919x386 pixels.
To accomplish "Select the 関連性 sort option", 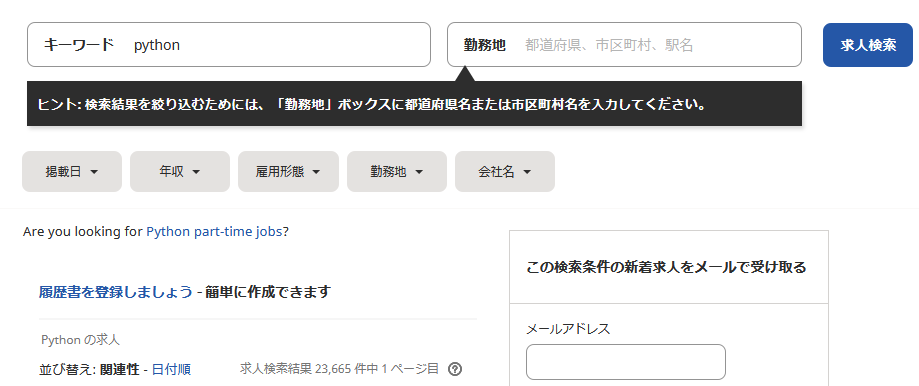I will tap(120, 370).
